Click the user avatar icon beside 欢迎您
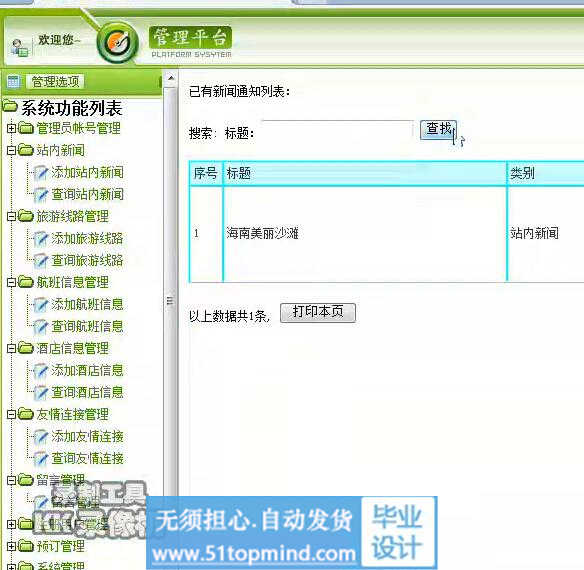Image resolution: width=584 pixels, height=570 pixels. tap(19, 47)
